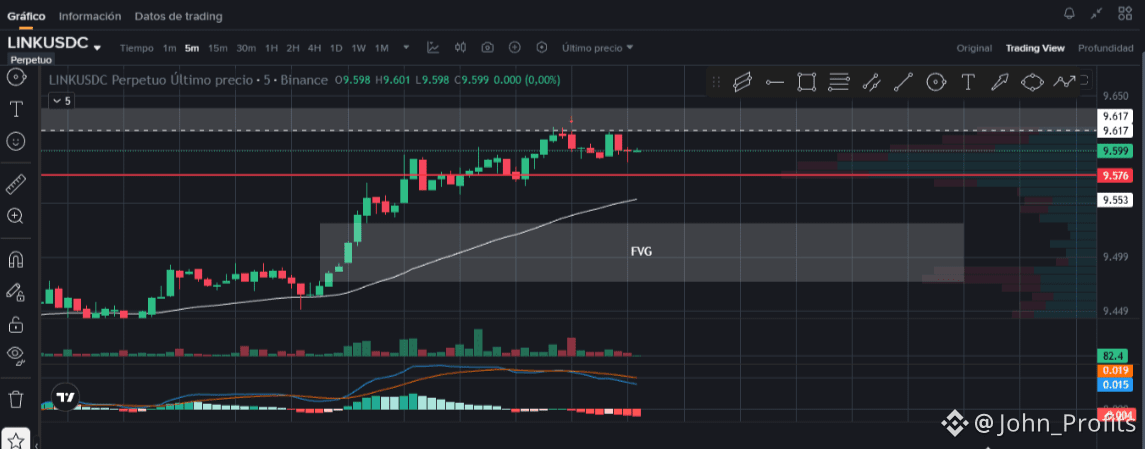Click the Perpetuo contract tag
1145x449 pixels.
tap(29, 60)
